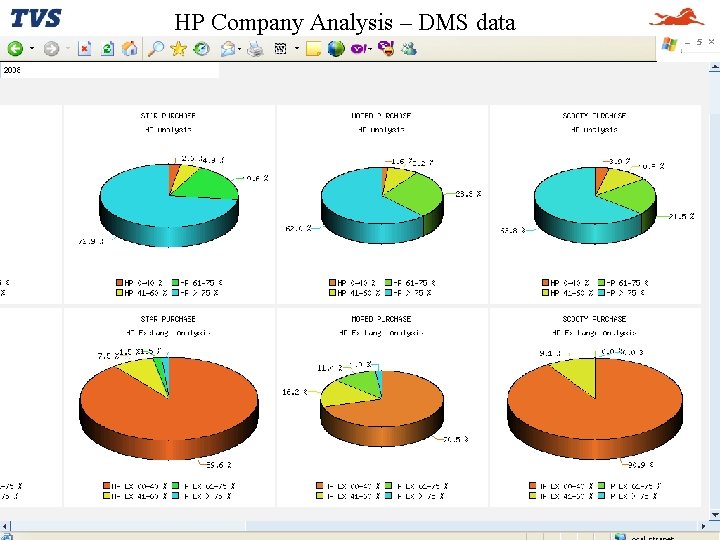Screen dimensions: 720x540
Task: Open Favorites with the star icon
Action: 178,48
